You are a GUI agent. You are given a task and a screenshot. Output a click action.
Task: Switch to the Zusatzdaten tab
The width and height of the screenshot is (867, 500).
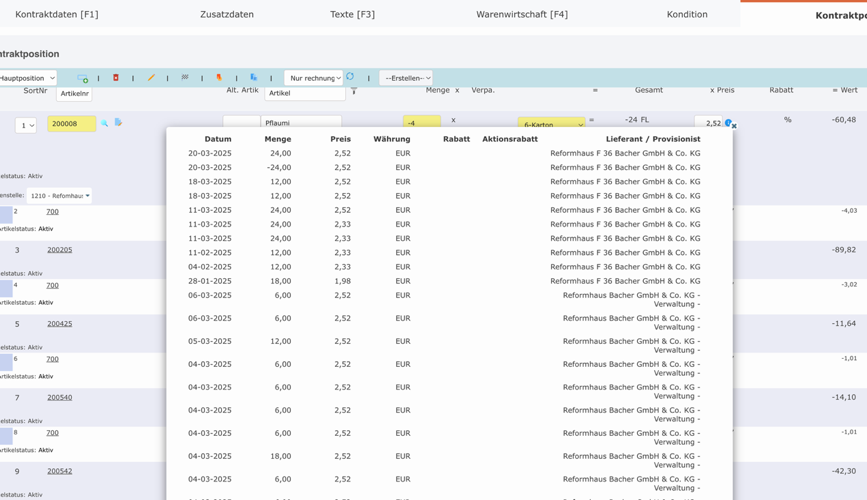pyautogui.click(x=227, y=14)
